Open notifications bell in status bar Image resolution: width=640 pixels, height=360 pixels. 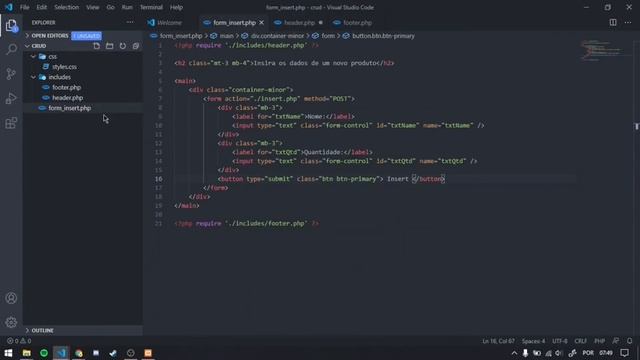coord(629,341)
